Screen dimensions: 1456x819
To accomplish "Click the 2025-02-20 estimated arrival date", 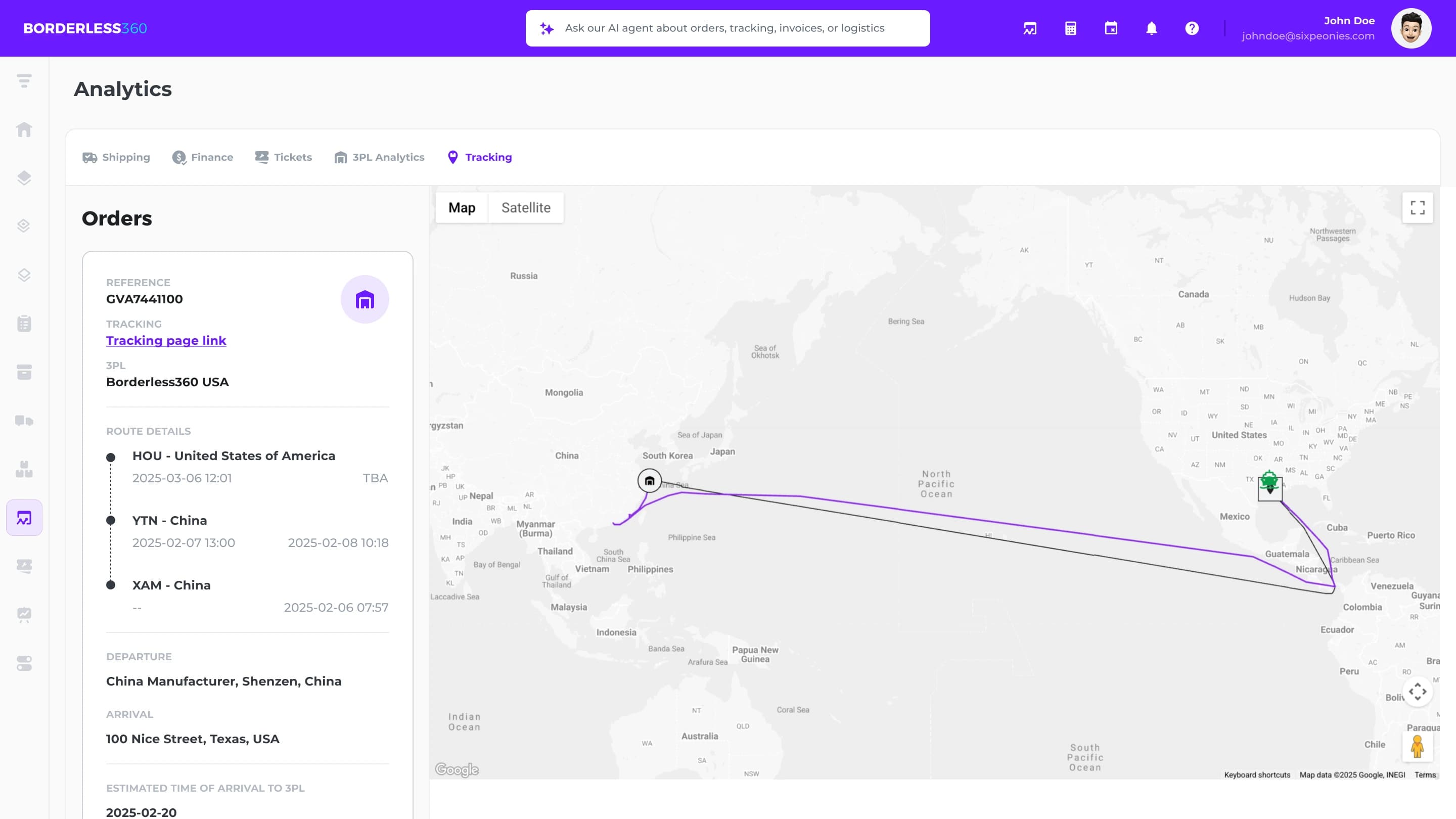I will (x=142, y=812).
